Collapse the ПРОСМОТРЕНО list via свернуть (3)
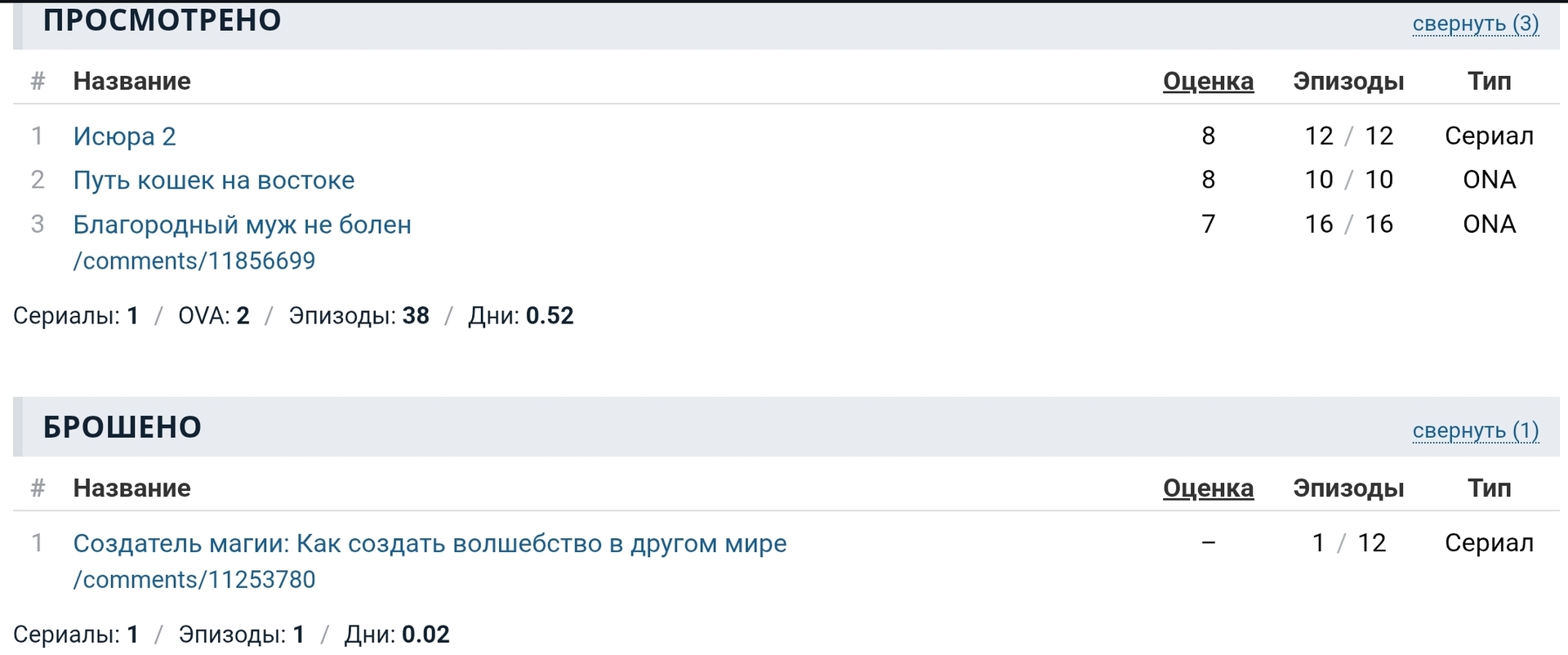The width and height of the screenshot is (1568, 655). click(x=1475, y=24)
